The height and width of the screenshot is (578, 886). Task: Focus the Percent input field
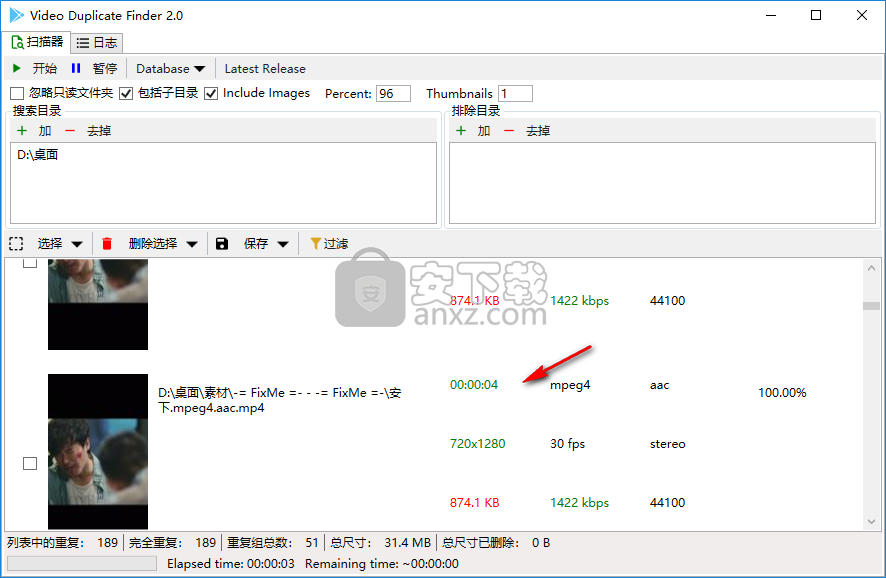coord(393,94)
